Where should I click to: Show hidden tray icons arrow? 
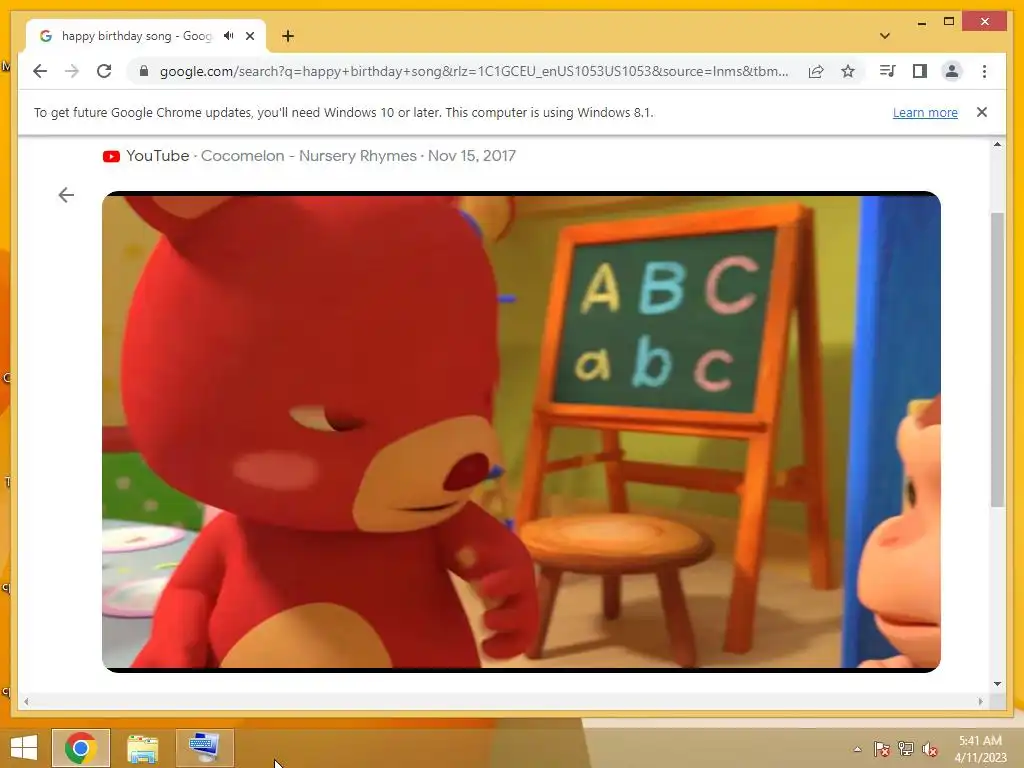coord(857,749)
